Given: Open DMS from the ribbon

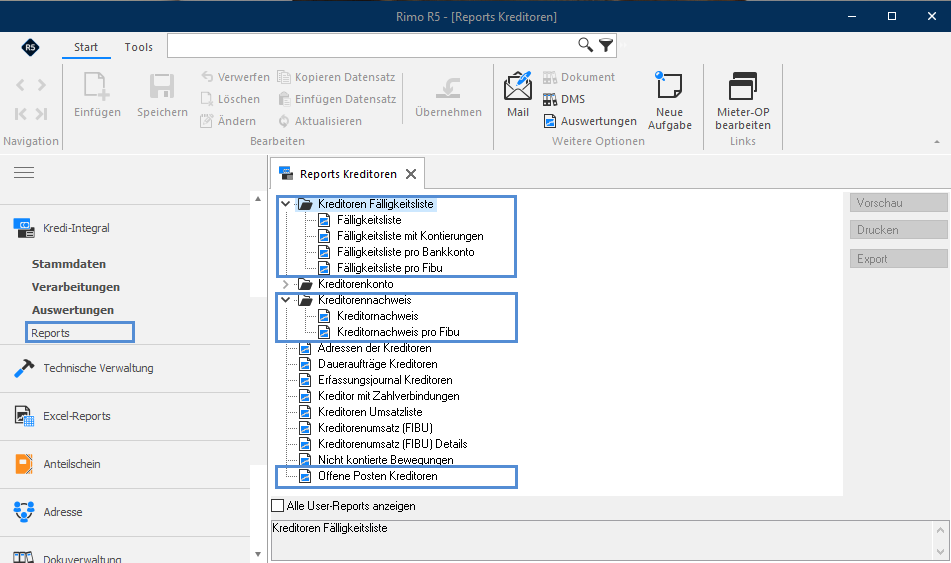Looking at the screenshot, I should coord(563,99).
